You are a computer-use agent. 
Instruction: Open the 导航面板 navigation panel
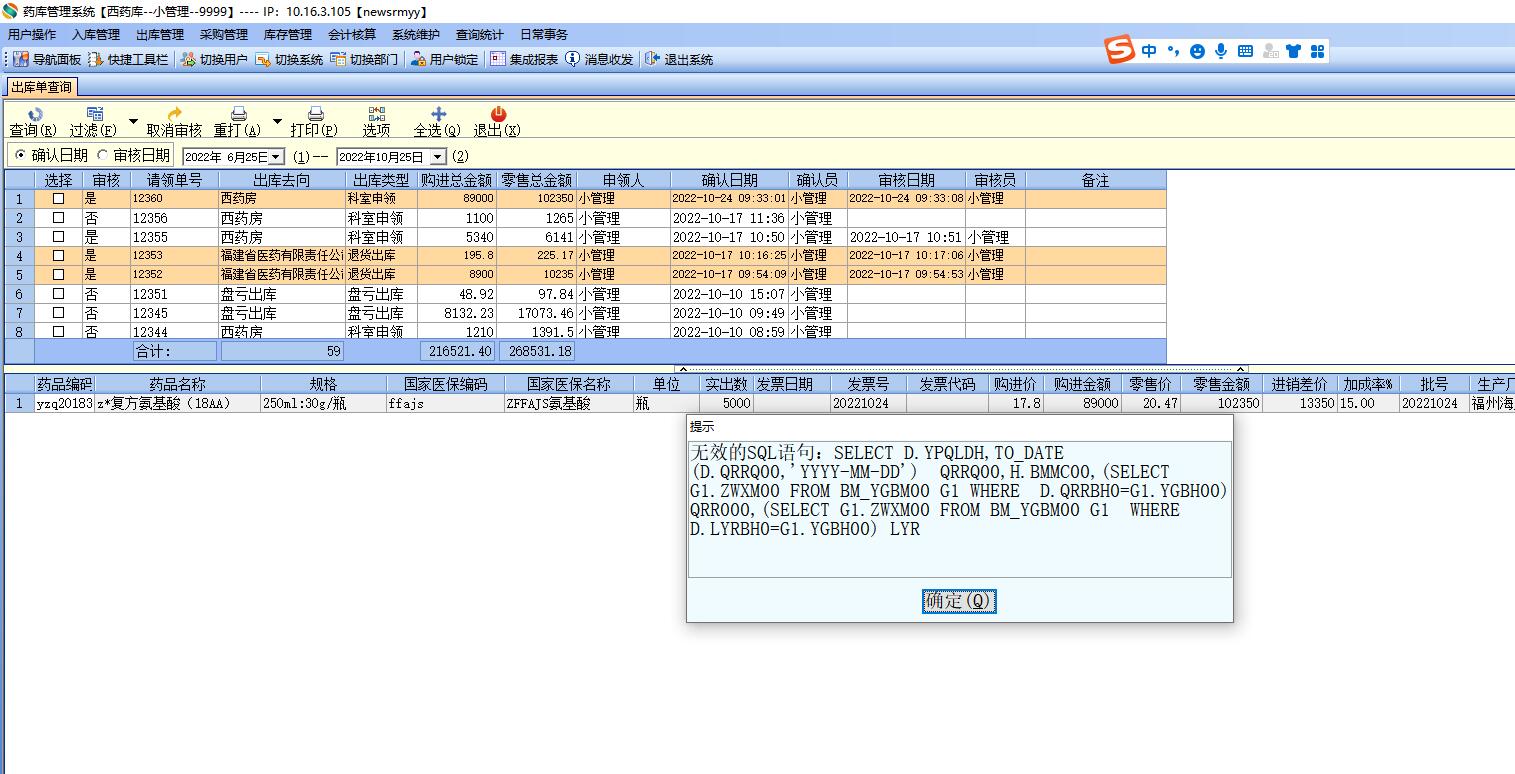(48, 59)
